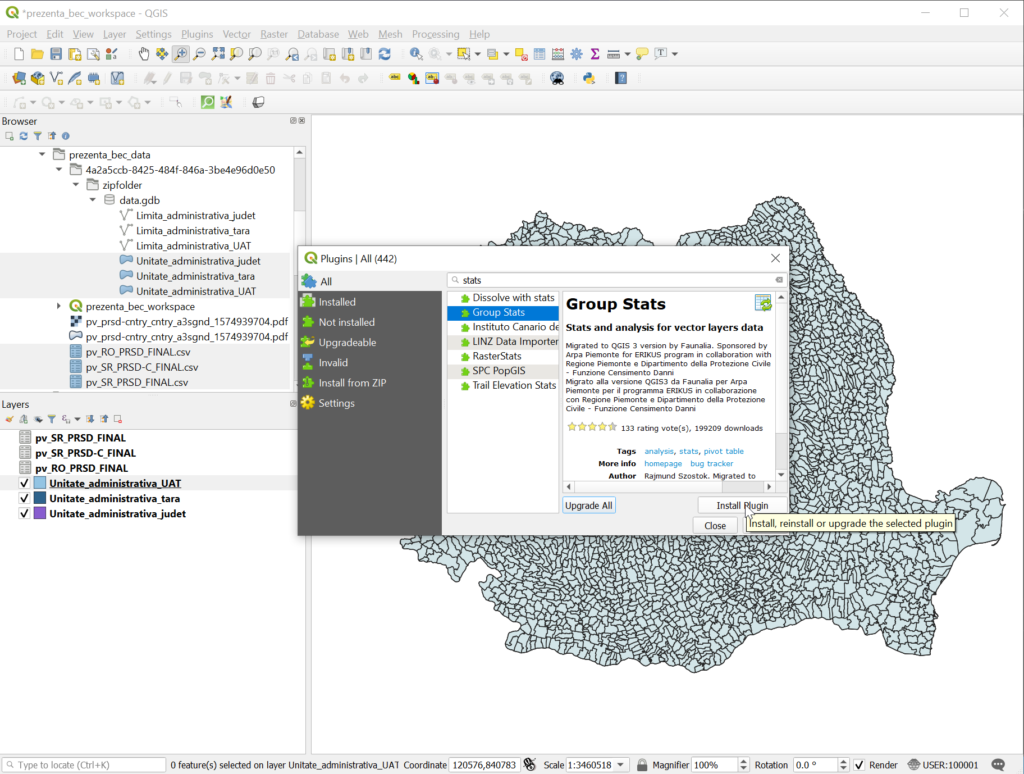The height and width of the screenshot is (774, 1024).
Task: Click the clear icon in plugin search box
Action: click(x=779, y=280)
